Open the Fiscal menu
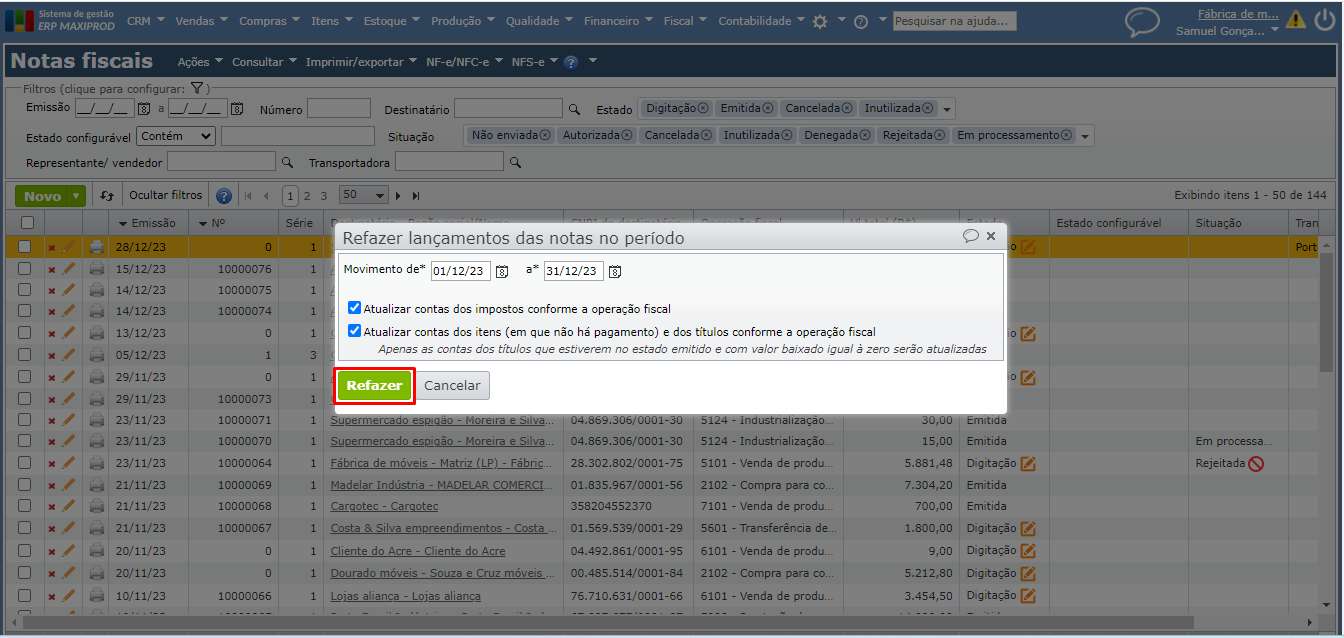Screen dimensions: 1344x638 [x=685, y=21]
